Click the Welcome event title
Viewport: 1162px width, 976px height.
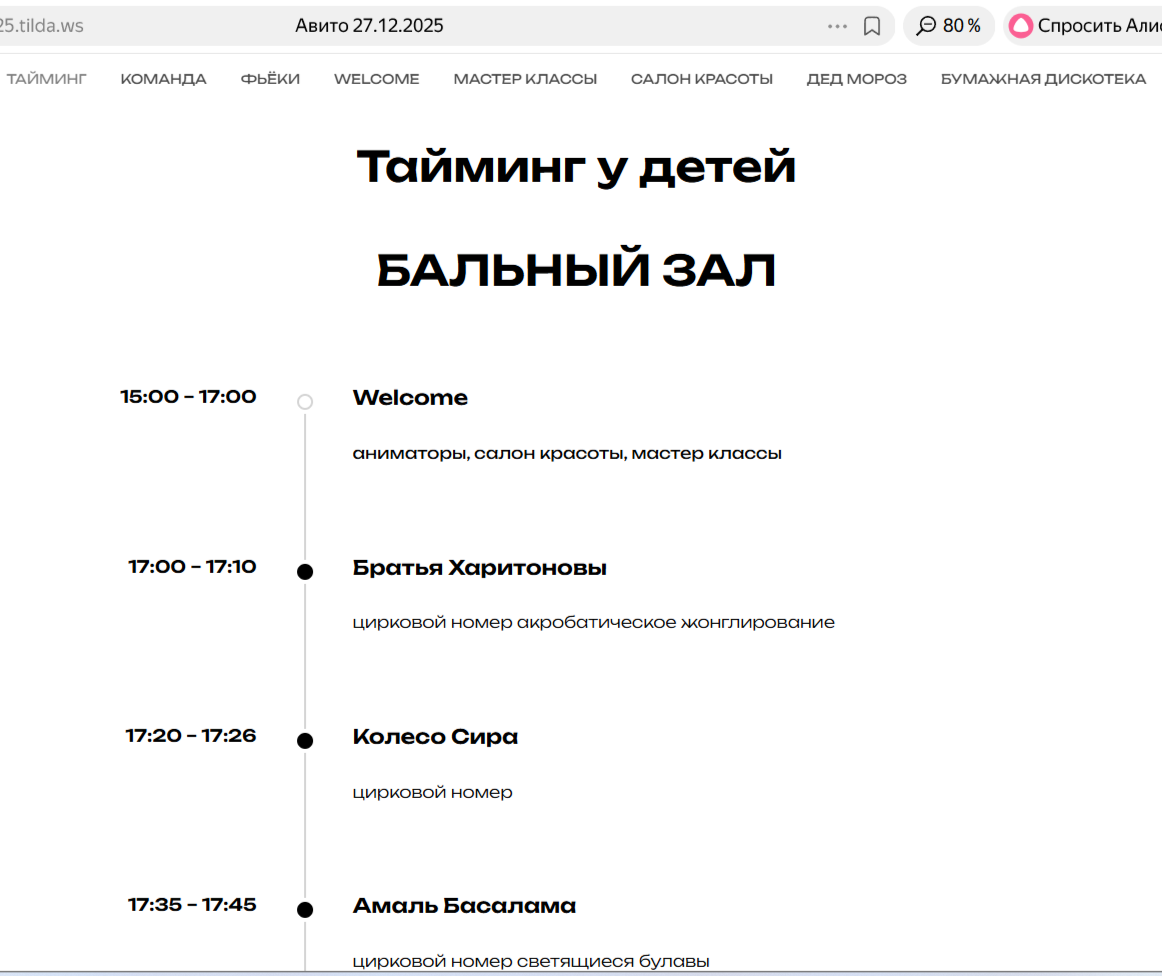coord(410,397)
